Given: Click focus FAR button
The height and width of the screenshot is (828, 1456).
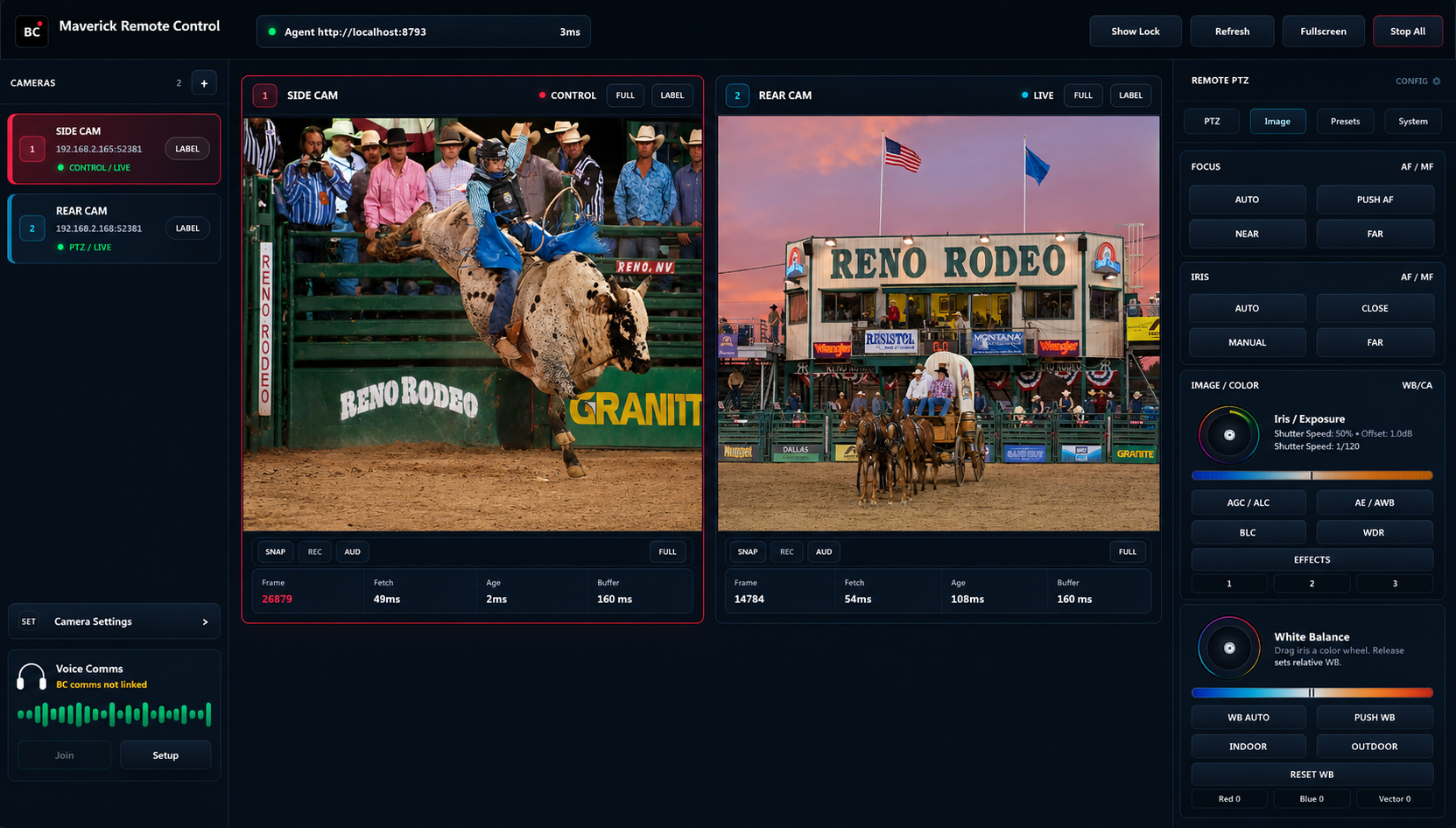Looking at the screenshot, I should click(1375, 234).
